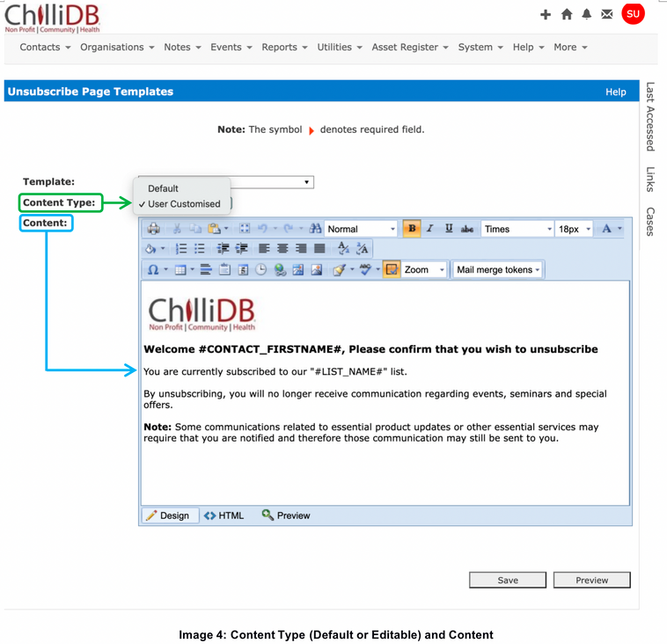Justify text alignment
This screenshot has width=667, height=644.
tap(319, 249)
